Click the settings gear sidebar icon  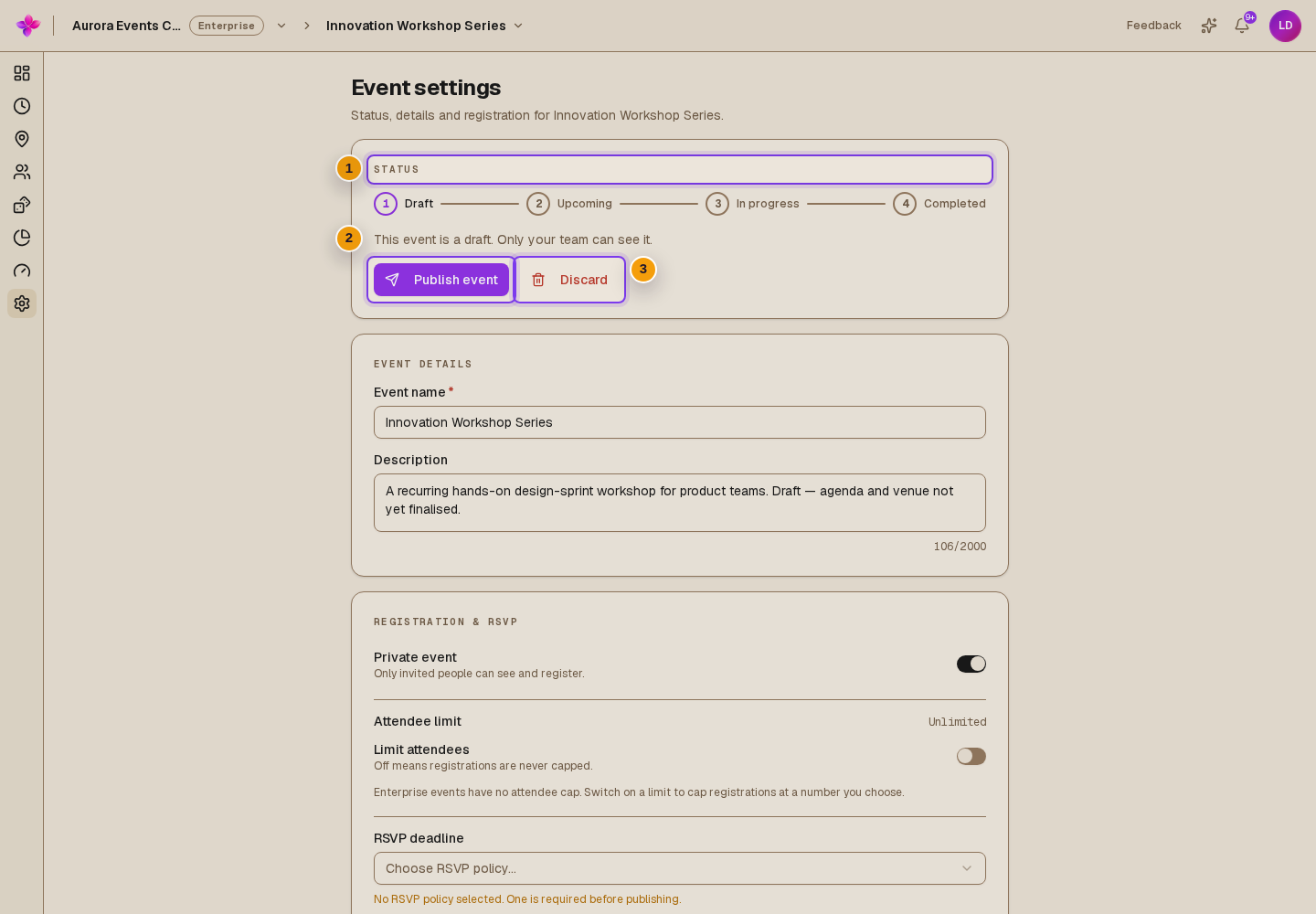22,303
